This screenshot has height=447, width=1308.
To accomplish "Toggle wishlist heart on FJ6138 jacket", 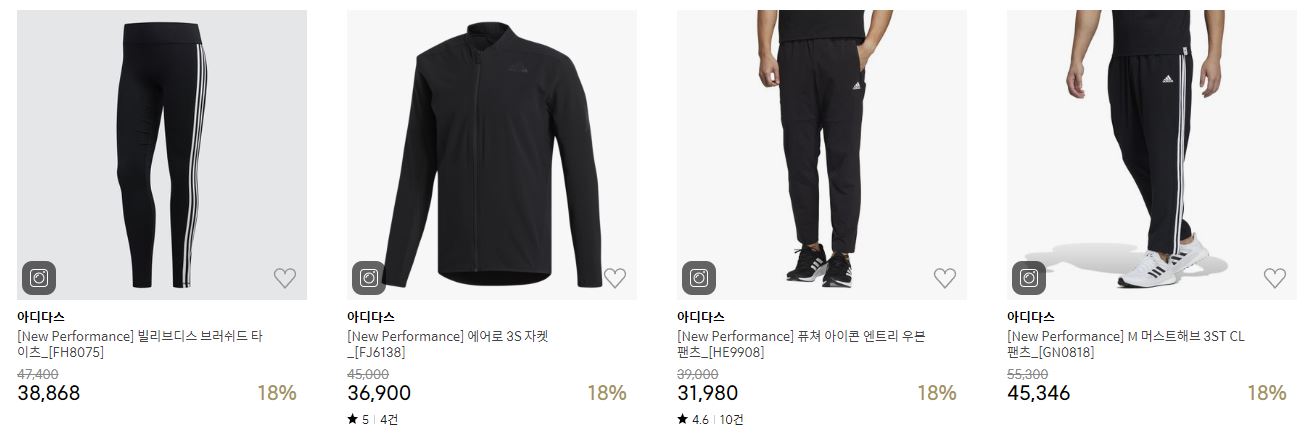I will pyautogui.click(x=615, y=278).
